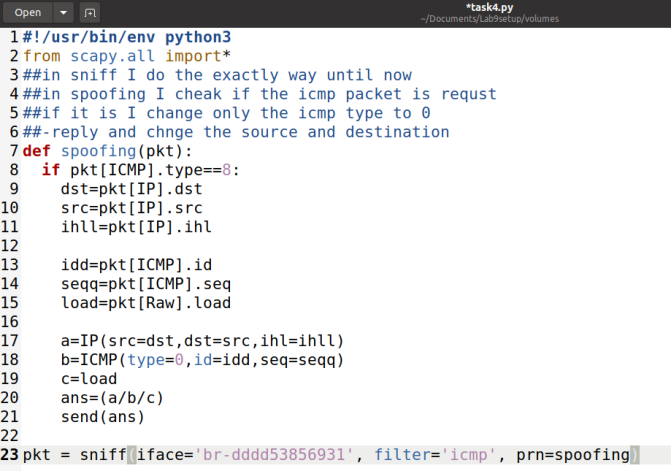The width and height of the screenshot is (672, 472).
Task: Click the line 'send(ans)'
Action: 103,416
